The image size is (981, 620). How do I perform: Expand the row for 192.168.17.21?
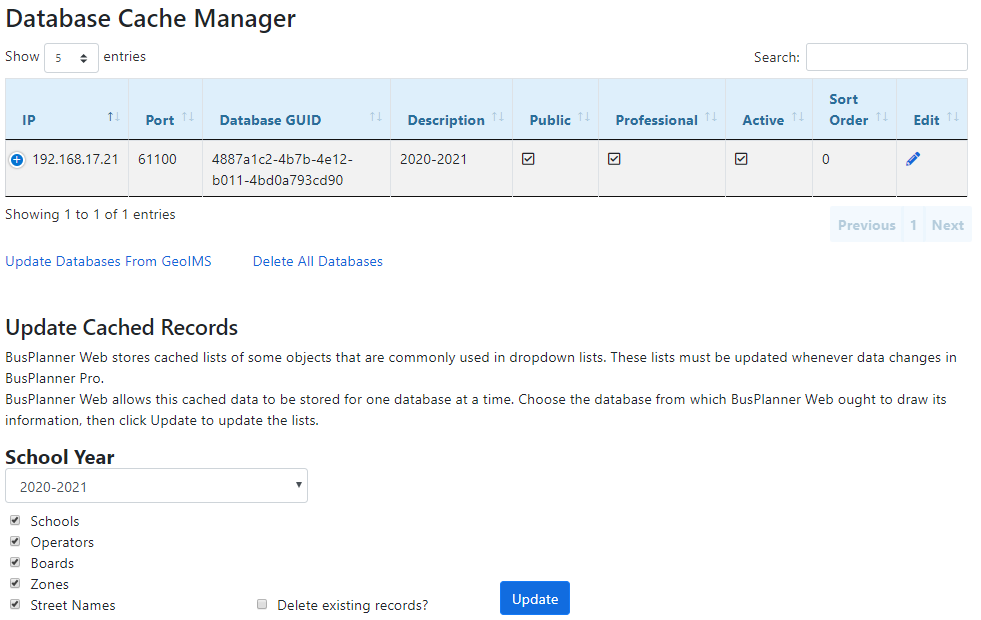(15, 158)
